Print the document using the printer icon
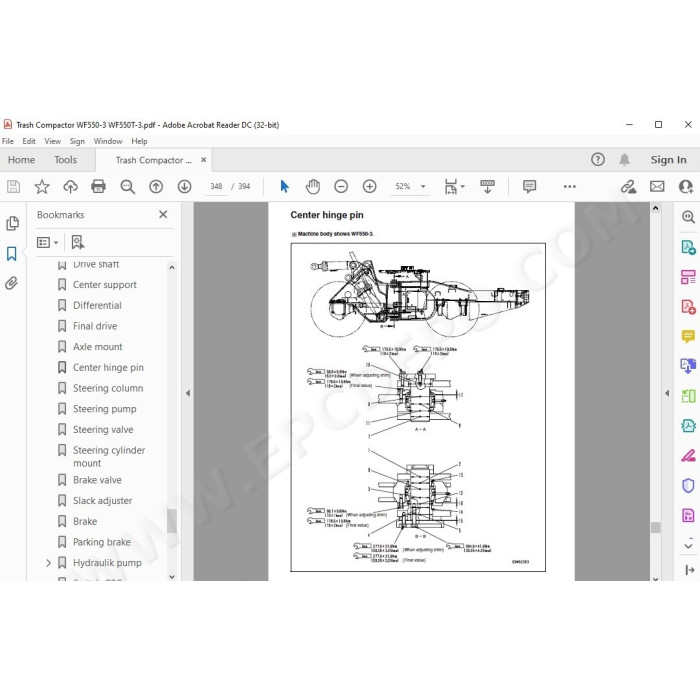This screenshot has height=700, width=700. point(98,186)
